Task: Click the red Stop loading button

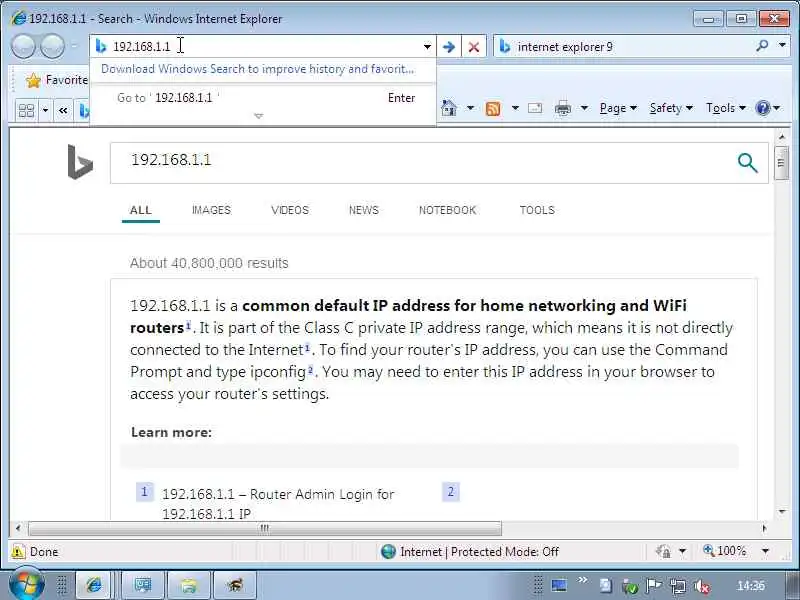Action: click(x=473, y=47)
